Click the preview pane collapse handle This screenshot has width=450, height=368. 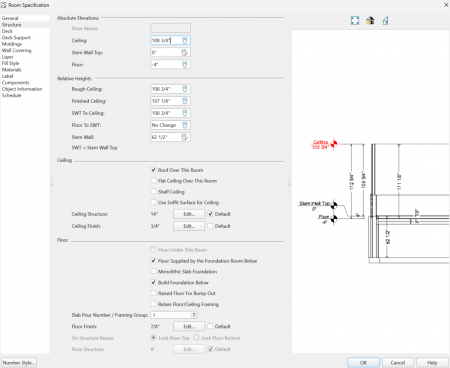pos(289,184)
